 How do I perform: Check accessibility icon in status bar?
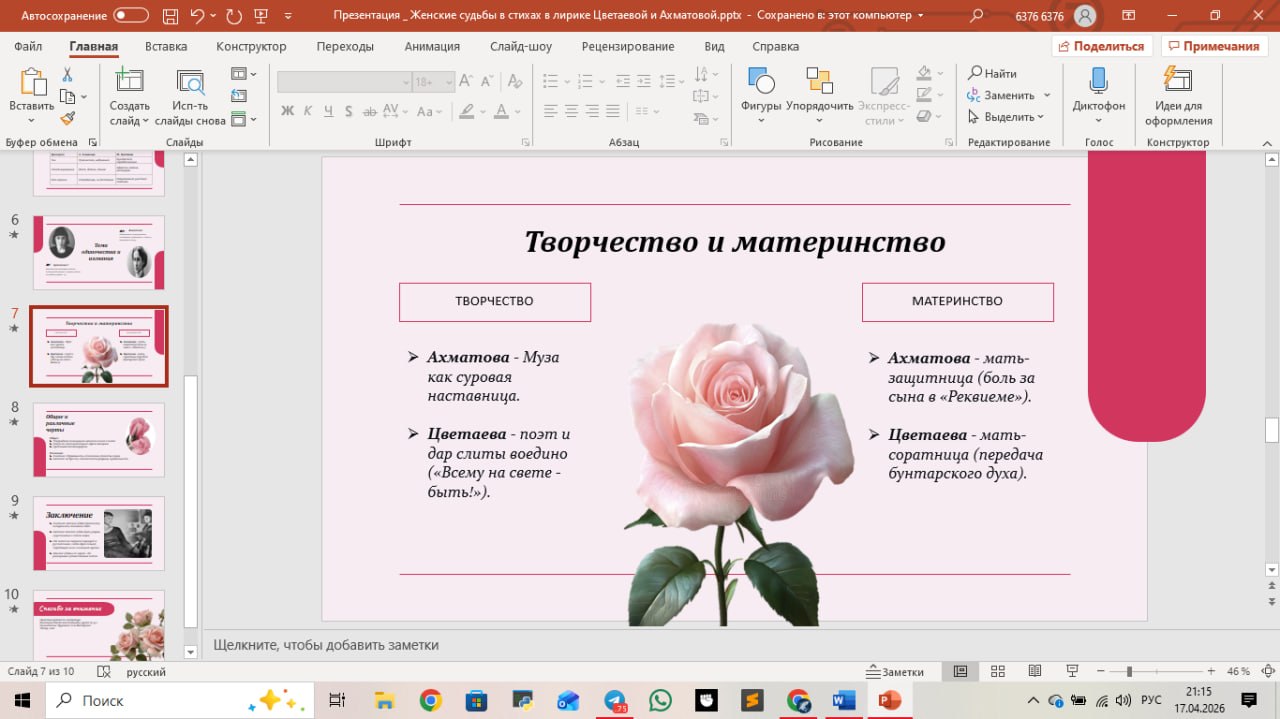[x=102, y=672]
